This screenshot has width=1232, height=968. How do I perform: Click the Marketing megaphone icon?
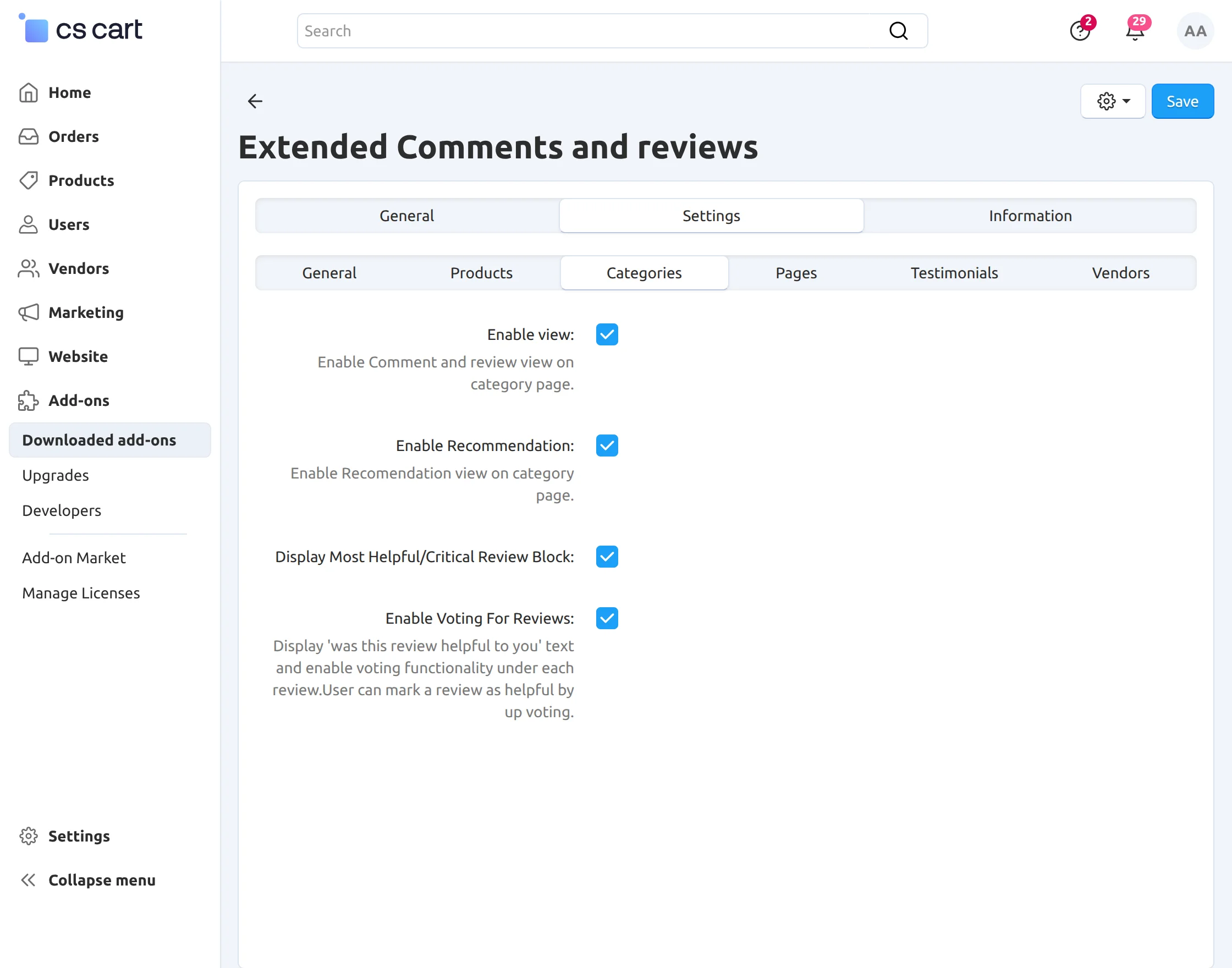pyautogui.click(x=29, y=312)
